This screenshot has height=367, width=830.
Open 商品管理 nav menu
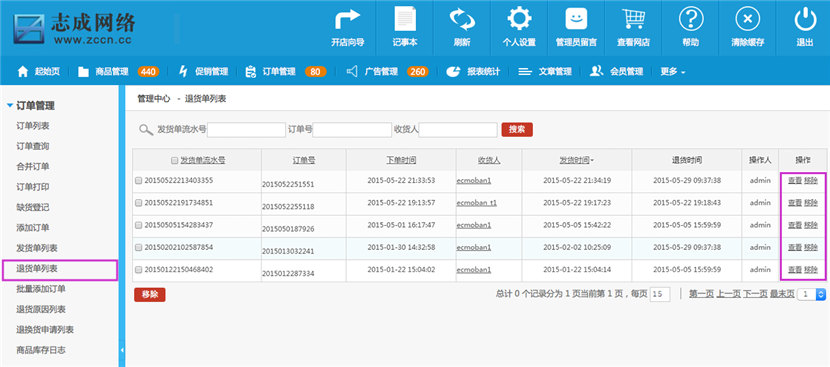112,71
